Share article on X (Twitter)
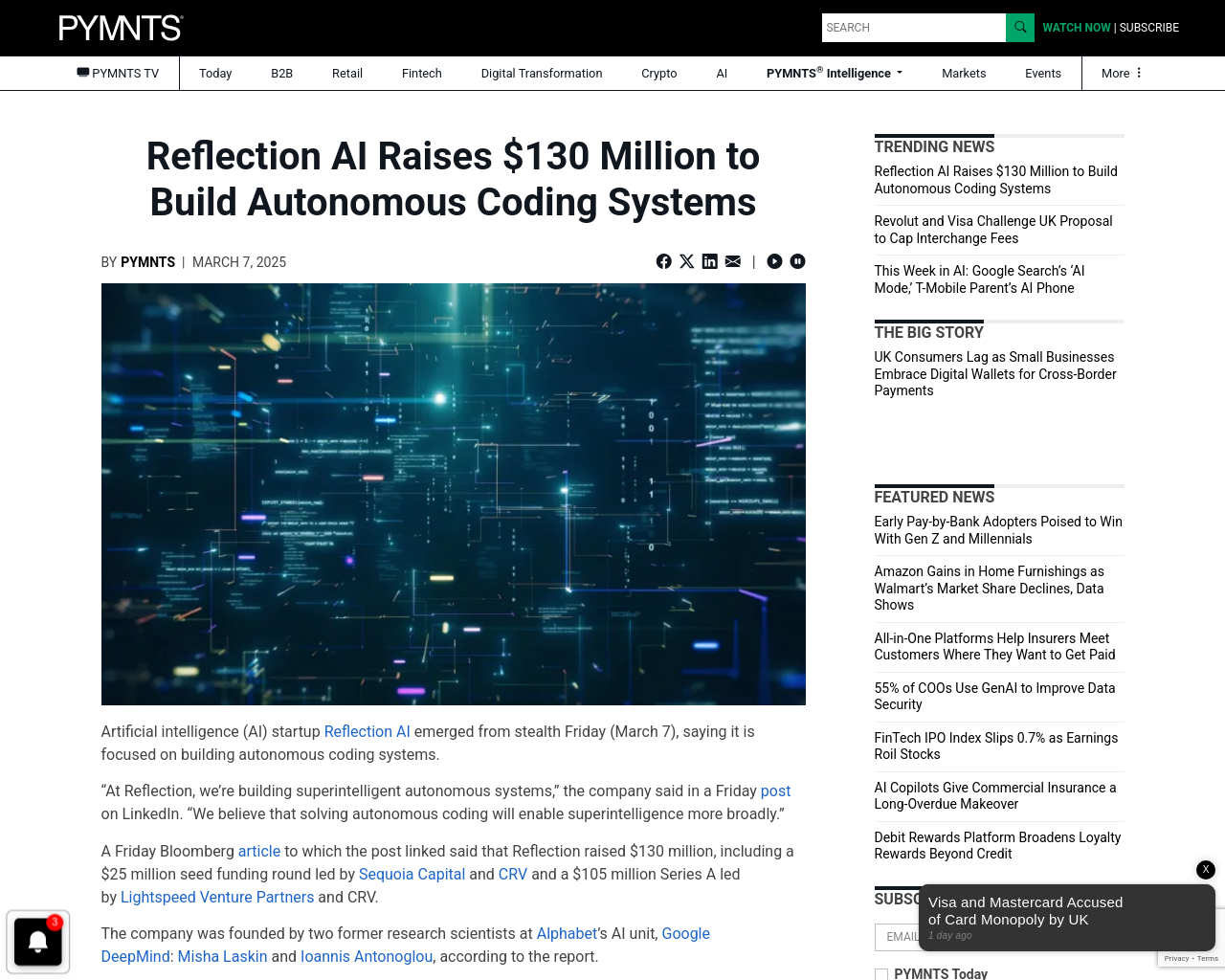1225x980 pixels. [x=686, y=261]
